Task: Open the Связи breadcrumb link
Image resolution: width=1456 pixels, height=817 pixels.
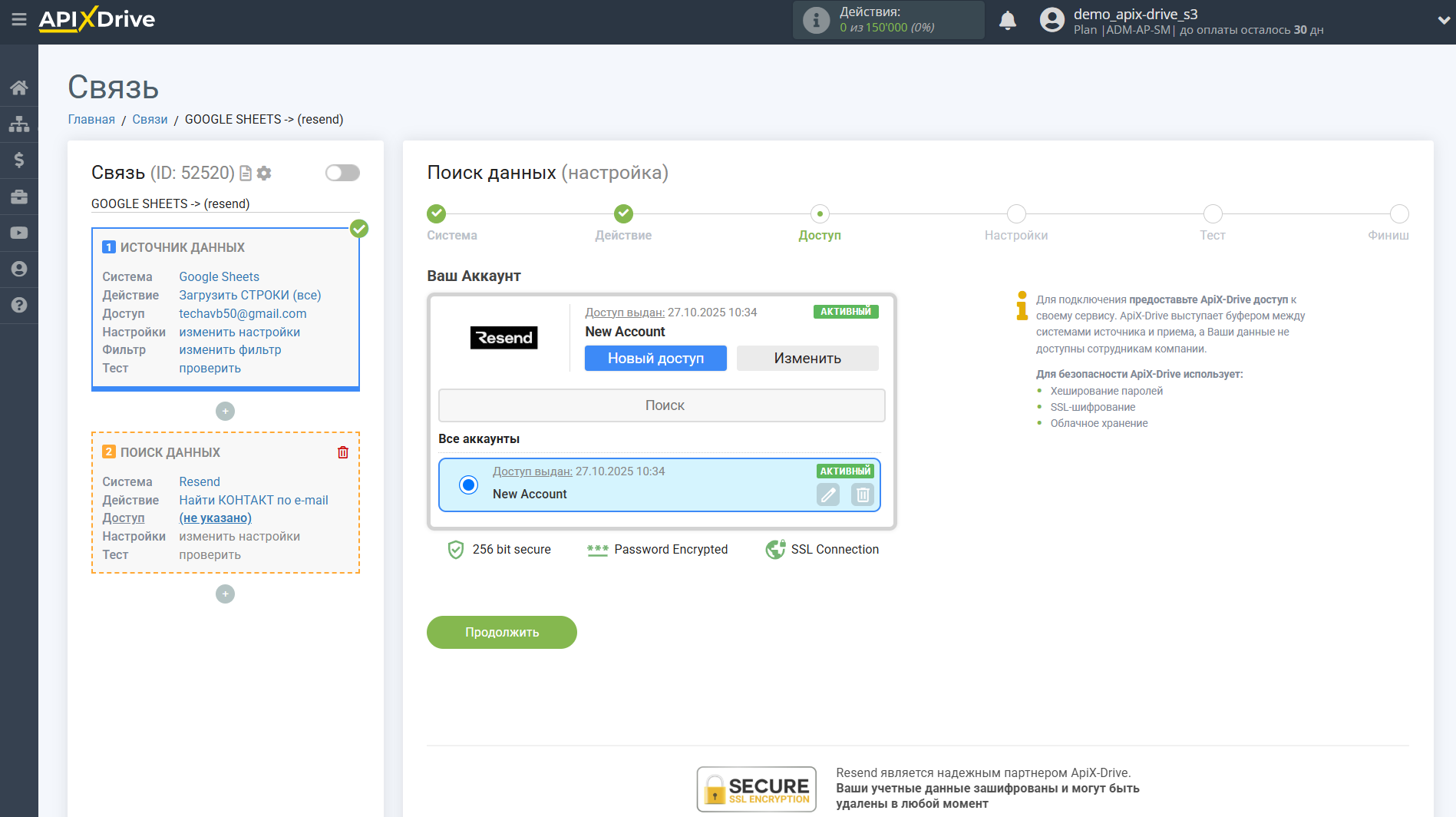Action: pyautogui.click(x=150, y=120)
